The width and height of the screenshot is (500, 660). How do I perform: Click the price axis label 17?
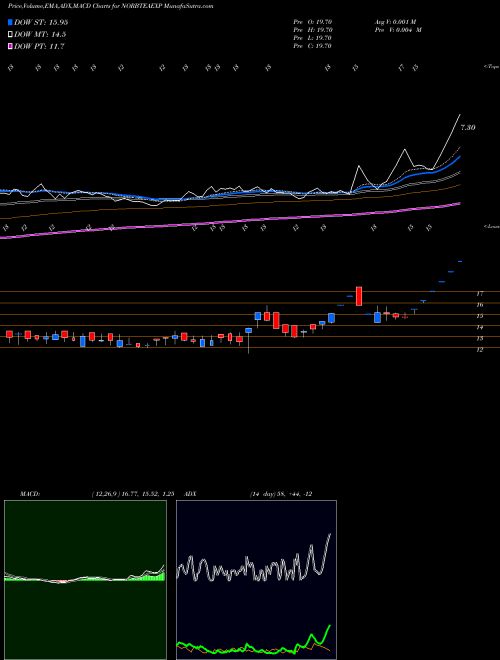pos(480,293)
